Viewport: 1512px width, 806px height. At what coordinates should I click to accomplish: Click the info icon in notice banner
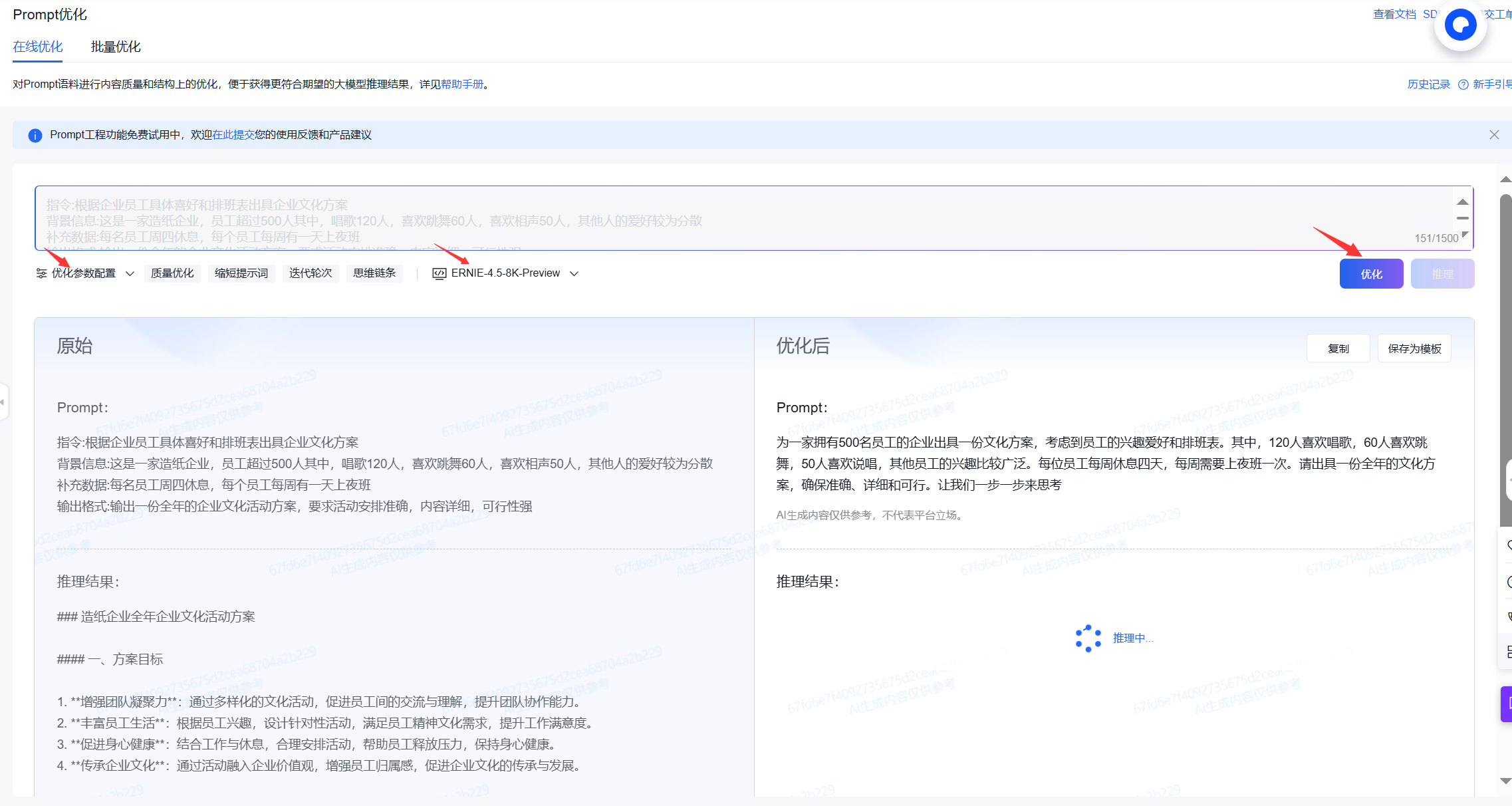pyautogui.click(x=35, y=136)
